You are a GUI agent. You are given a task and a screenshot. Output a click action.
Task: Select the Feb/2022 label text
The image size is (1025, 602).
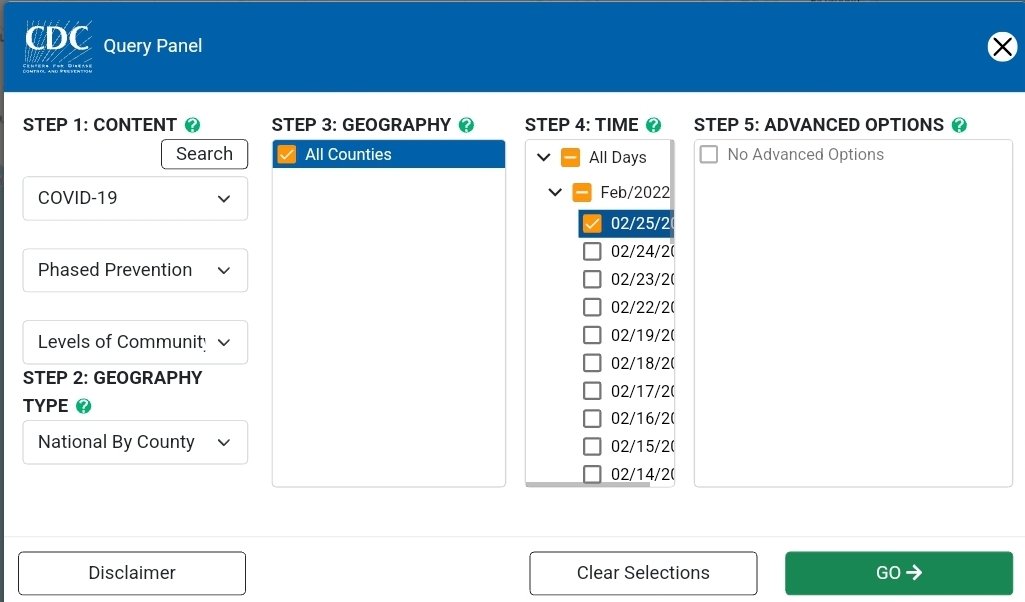(x=635, y=192)
